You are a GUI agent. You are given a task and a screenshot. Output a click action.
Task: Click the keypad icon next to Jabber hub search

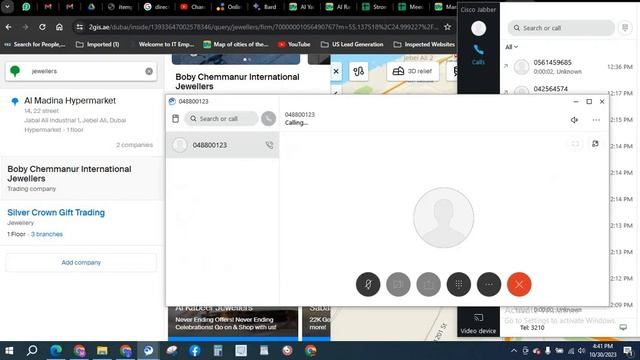pyautogui.click(x=625, y=28)
